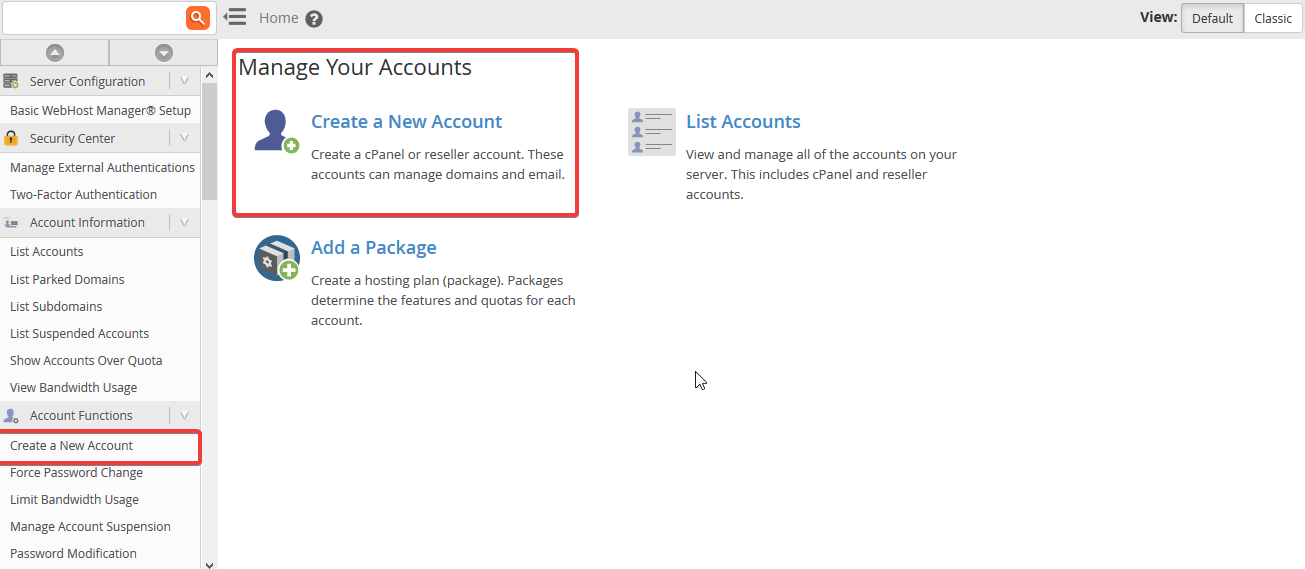Viewport: 1305px width, 569px height.
Task: Collapse the Account Functions section chevron
Action: pos(184,415)
